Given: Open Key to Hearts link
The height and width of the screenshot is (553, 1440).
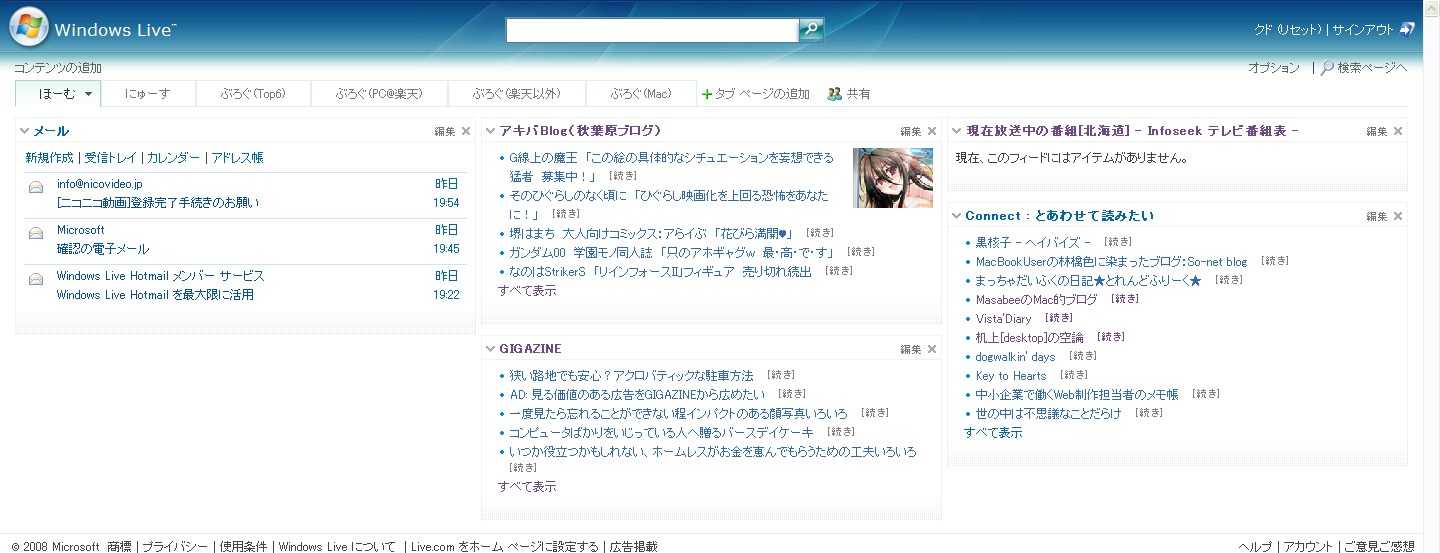Looking at the screenshot, I should coord(1011,376).
